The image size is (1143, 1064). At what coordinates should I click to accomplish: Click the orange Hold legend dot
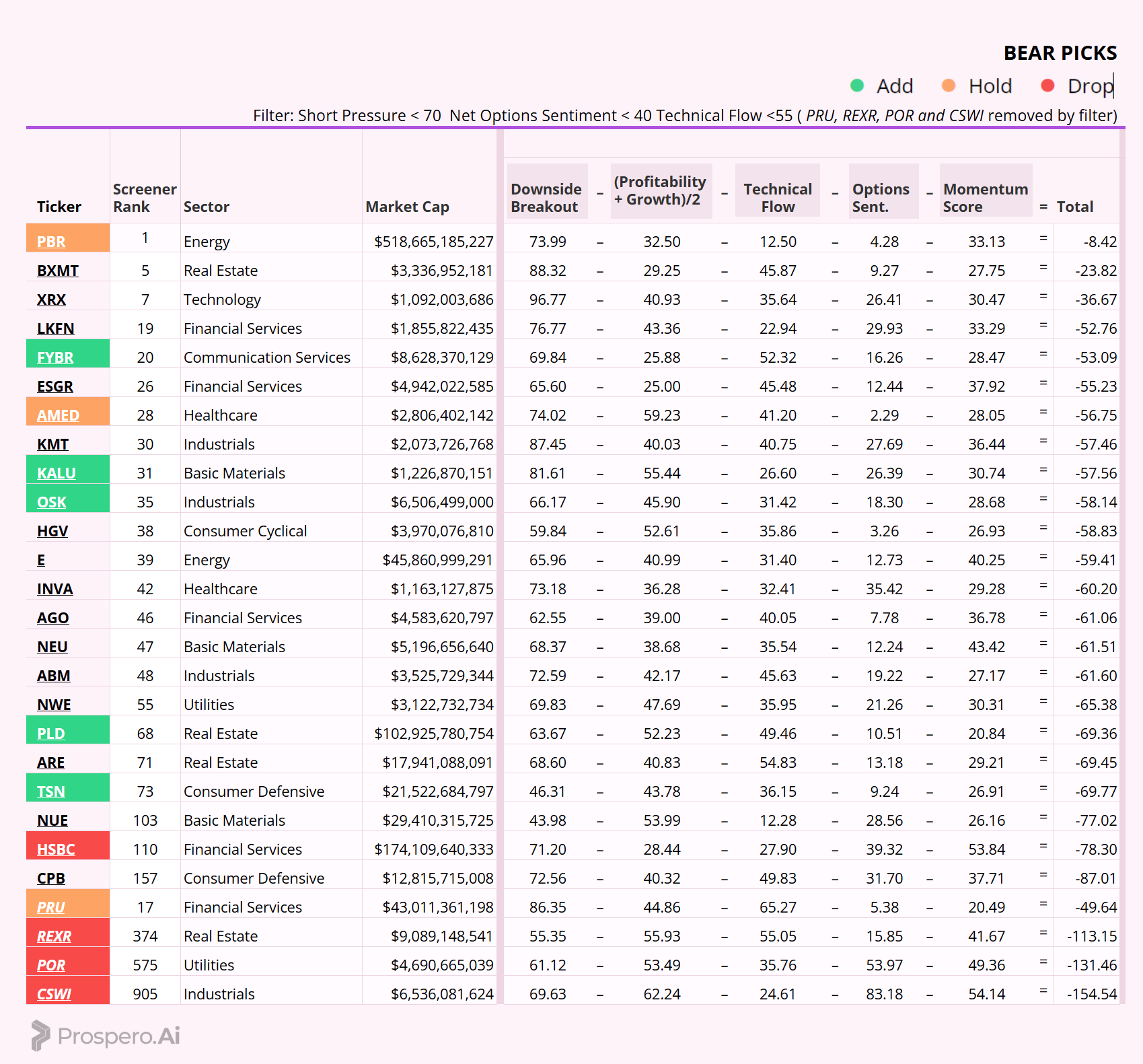(x=949, y=85)
